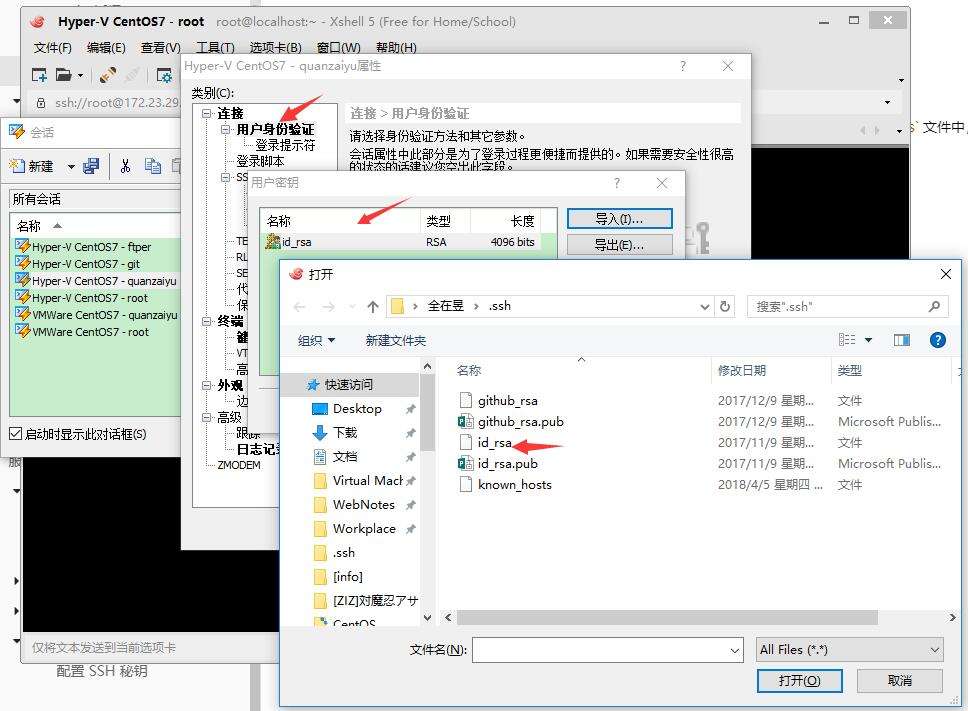Toggle 启动时显示此对话框 checkbox
Image resolution: width=968 pixels, height=711 pixels.
coord(16,434)
